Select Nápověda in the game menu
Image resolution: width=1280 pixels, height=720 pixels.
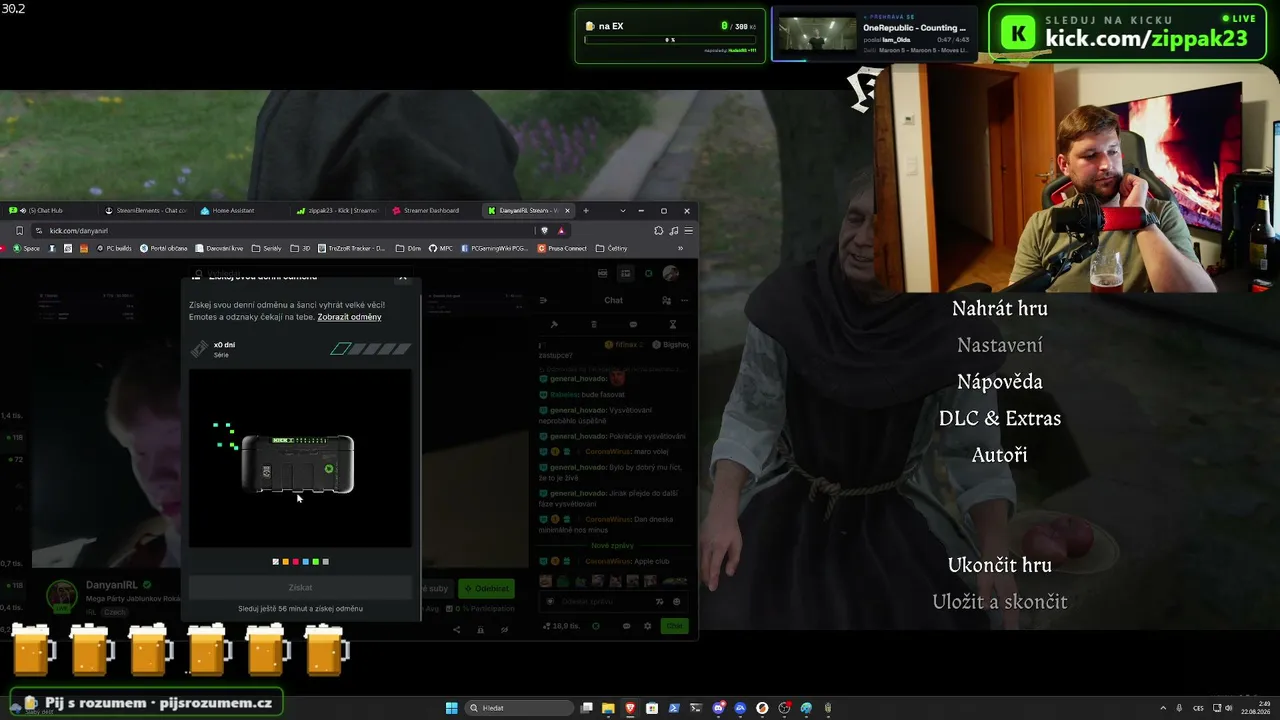point(999,381)
